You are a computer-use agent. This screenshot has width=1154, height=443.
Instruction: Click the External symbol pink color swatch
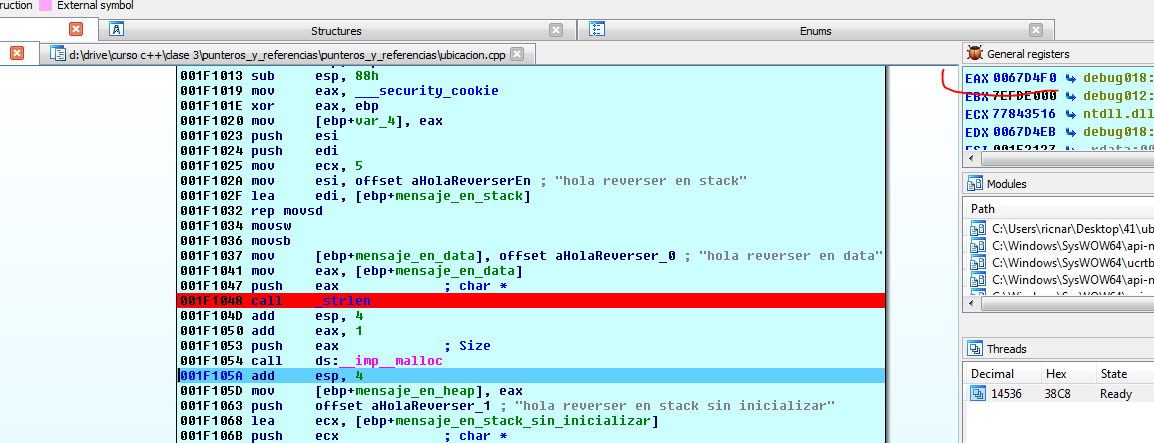(45, 5)
